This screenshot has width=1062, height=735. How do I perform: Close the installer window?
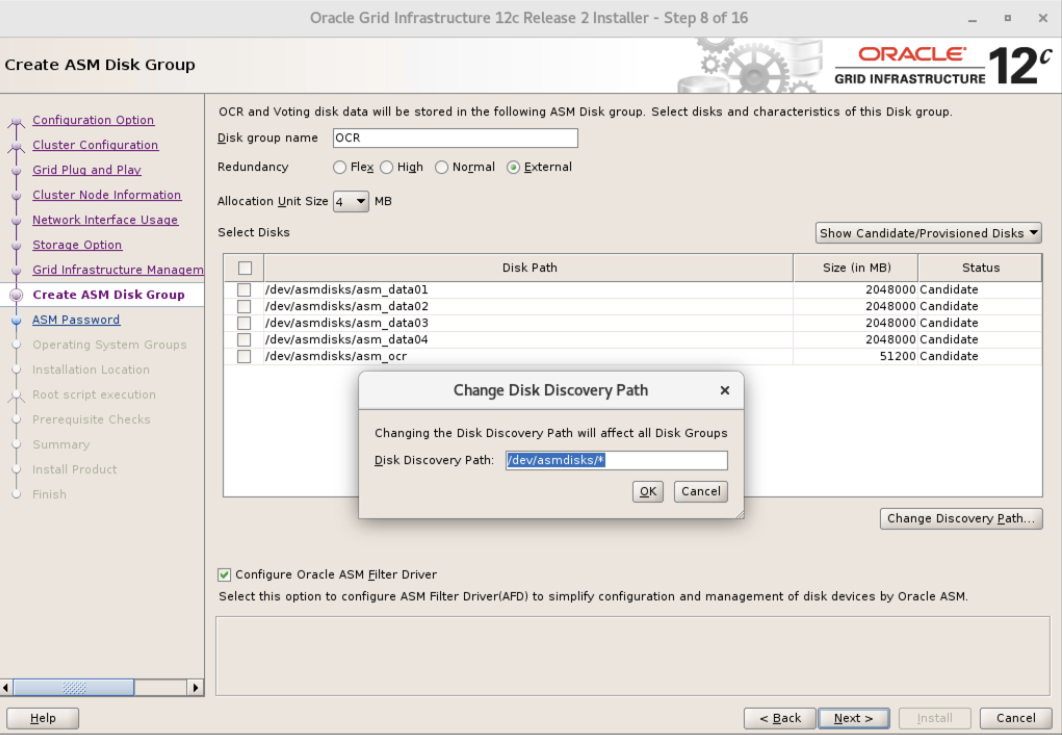click(1043, 18)
